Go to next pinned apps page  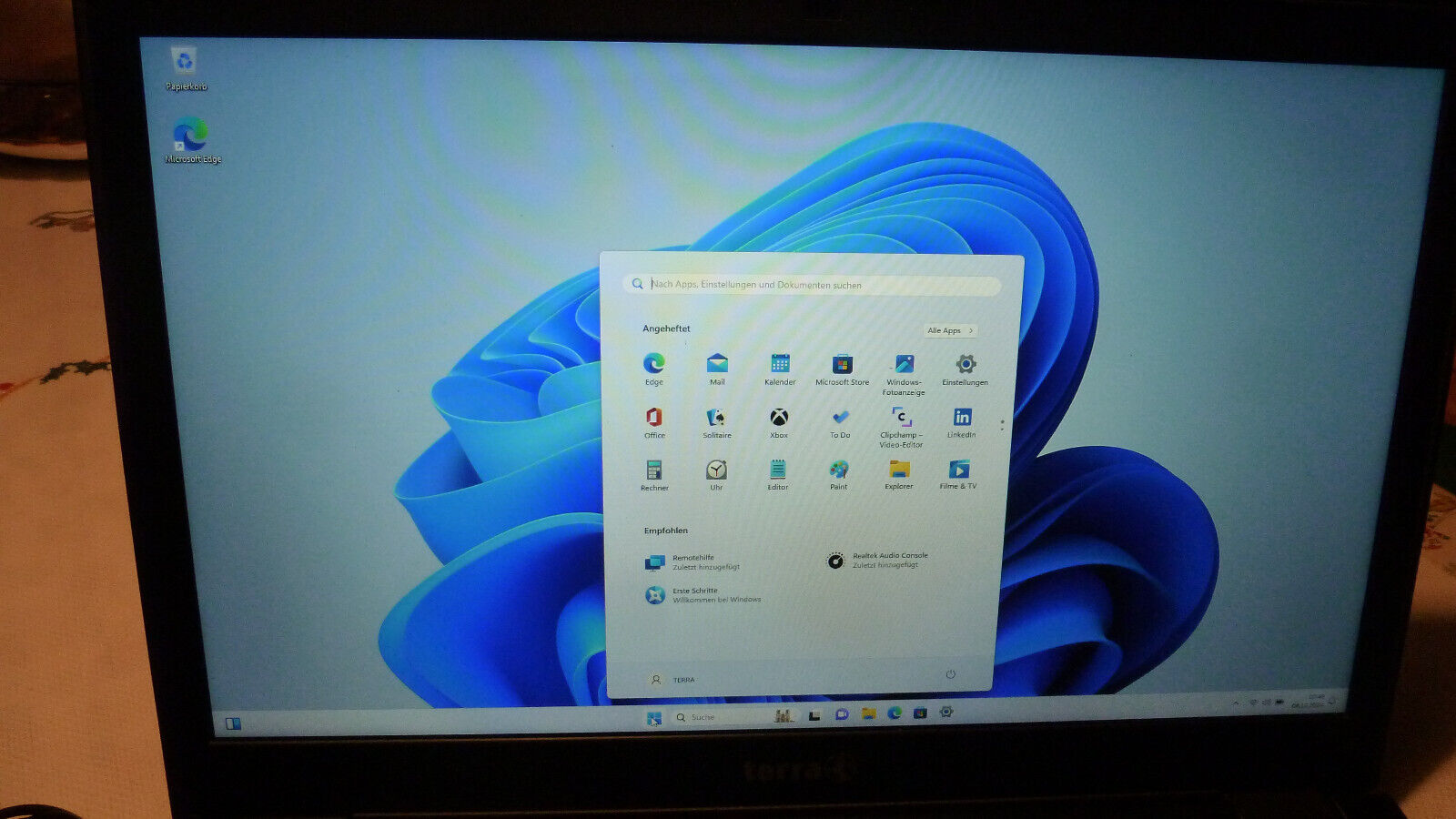[1002, 430]
